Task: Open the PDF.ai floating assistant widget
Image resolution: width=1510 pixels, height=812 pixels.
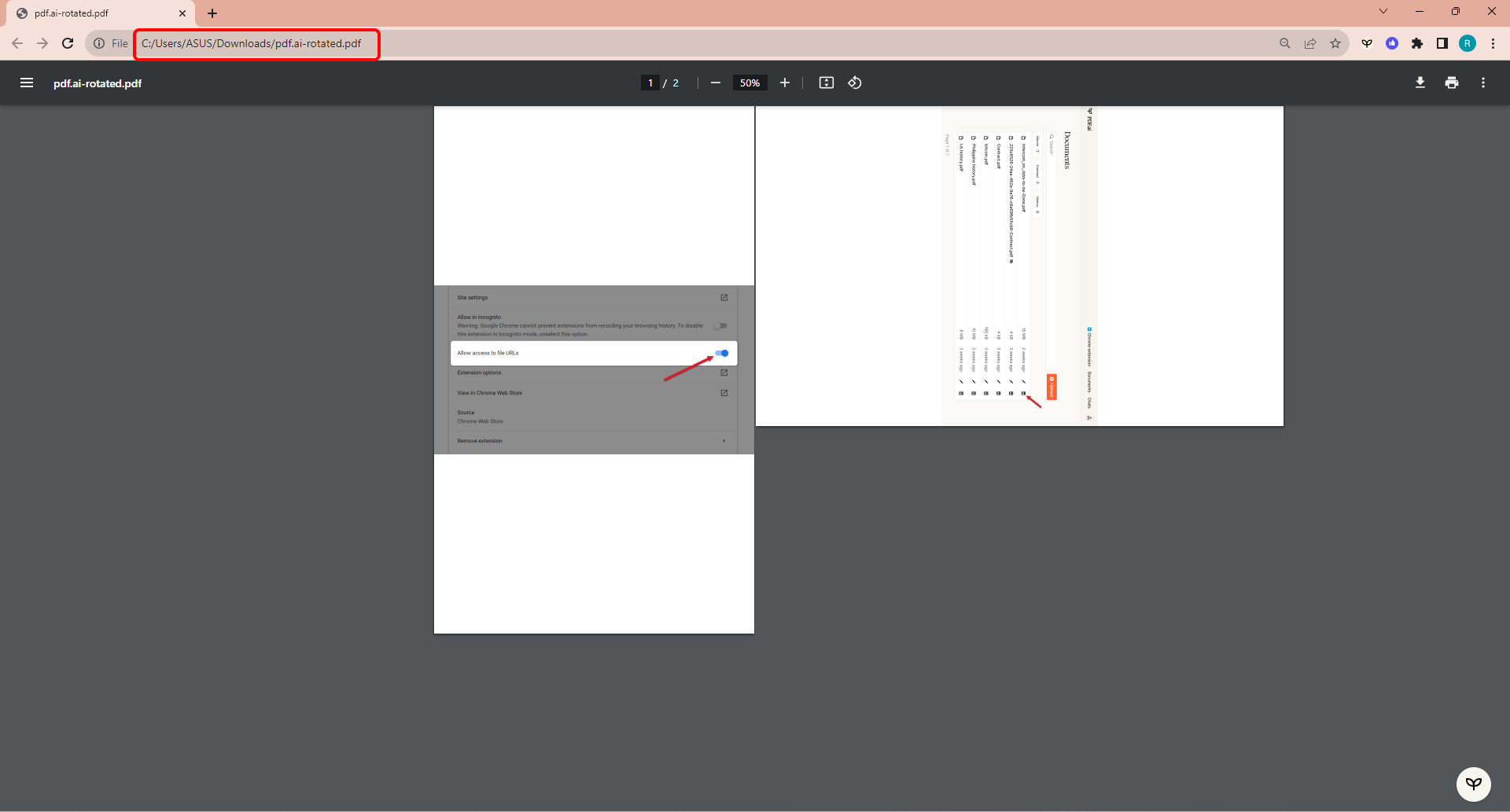Action: [1474, 784]
